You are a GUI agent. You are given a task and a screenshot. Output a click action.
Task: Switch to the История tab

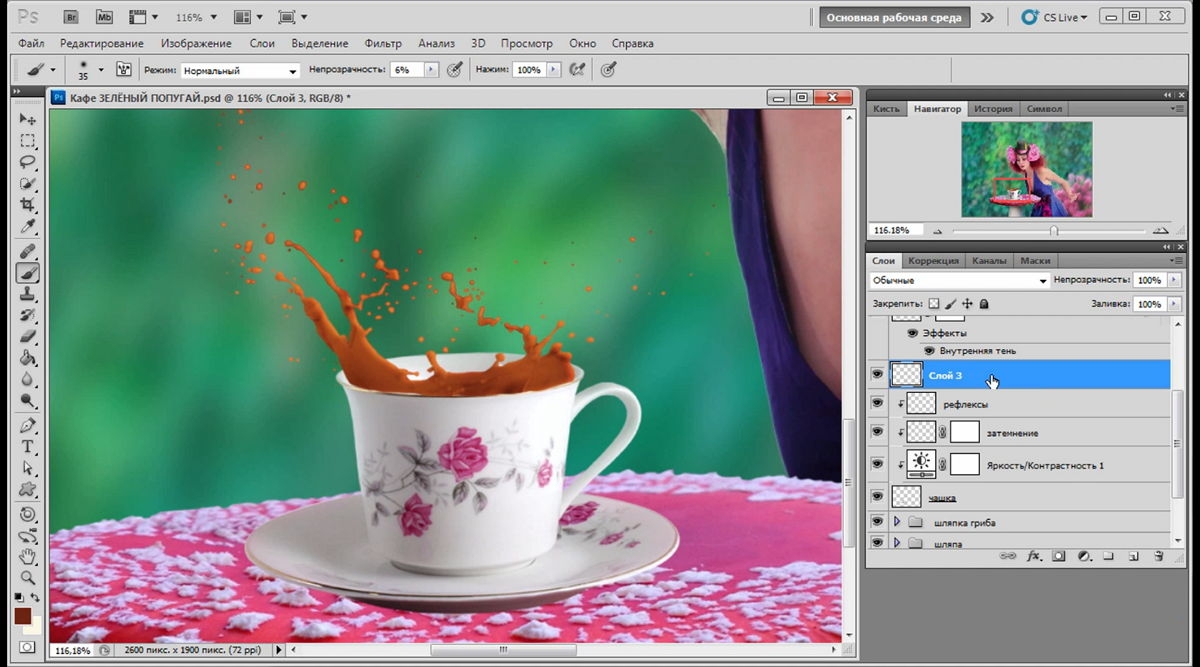(x=994, y=108)
